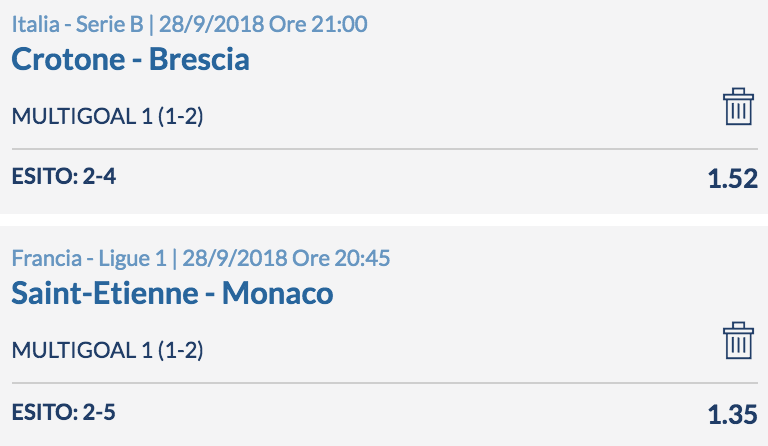The width and height of the screenshot is (768, 446).
Task: Click the white divider between the two bet cards
Action: click(384, 220)
